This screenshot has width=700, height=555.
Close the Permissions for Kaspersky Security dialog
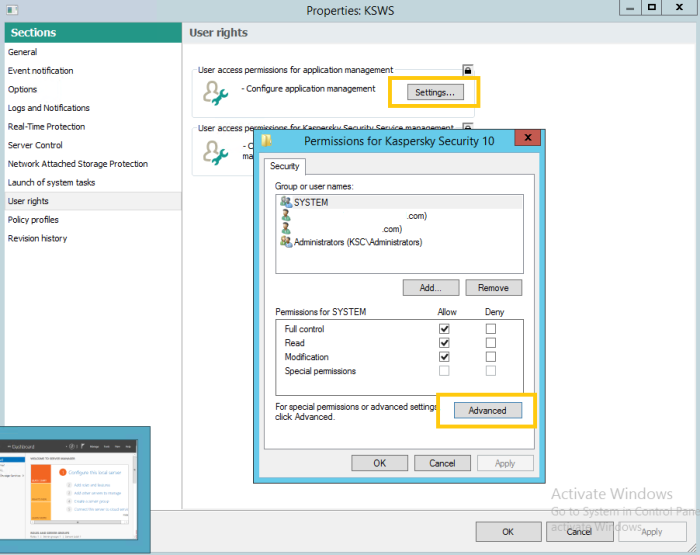coord(528,138)
